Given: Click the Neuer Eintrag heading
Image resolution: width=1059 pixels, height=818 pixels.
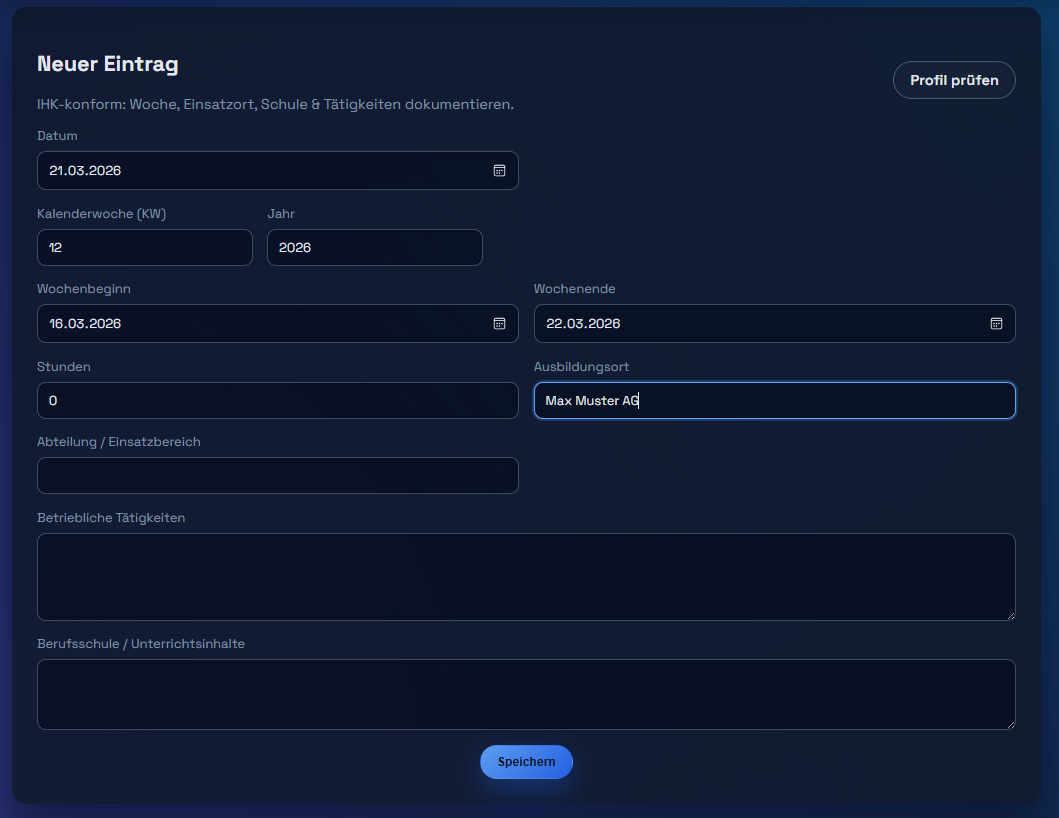Looking at the screenshot, I should click(x=108, y=64).
